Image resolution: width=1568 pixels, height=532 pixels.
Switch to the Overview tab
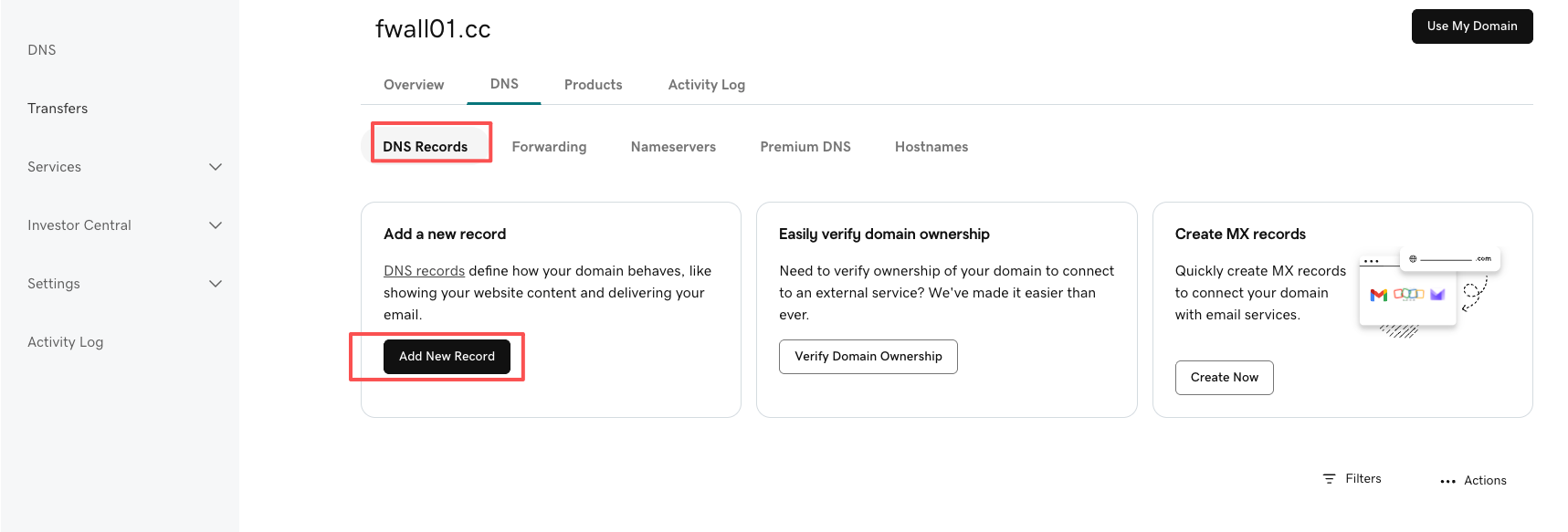(x=414, y=85)
